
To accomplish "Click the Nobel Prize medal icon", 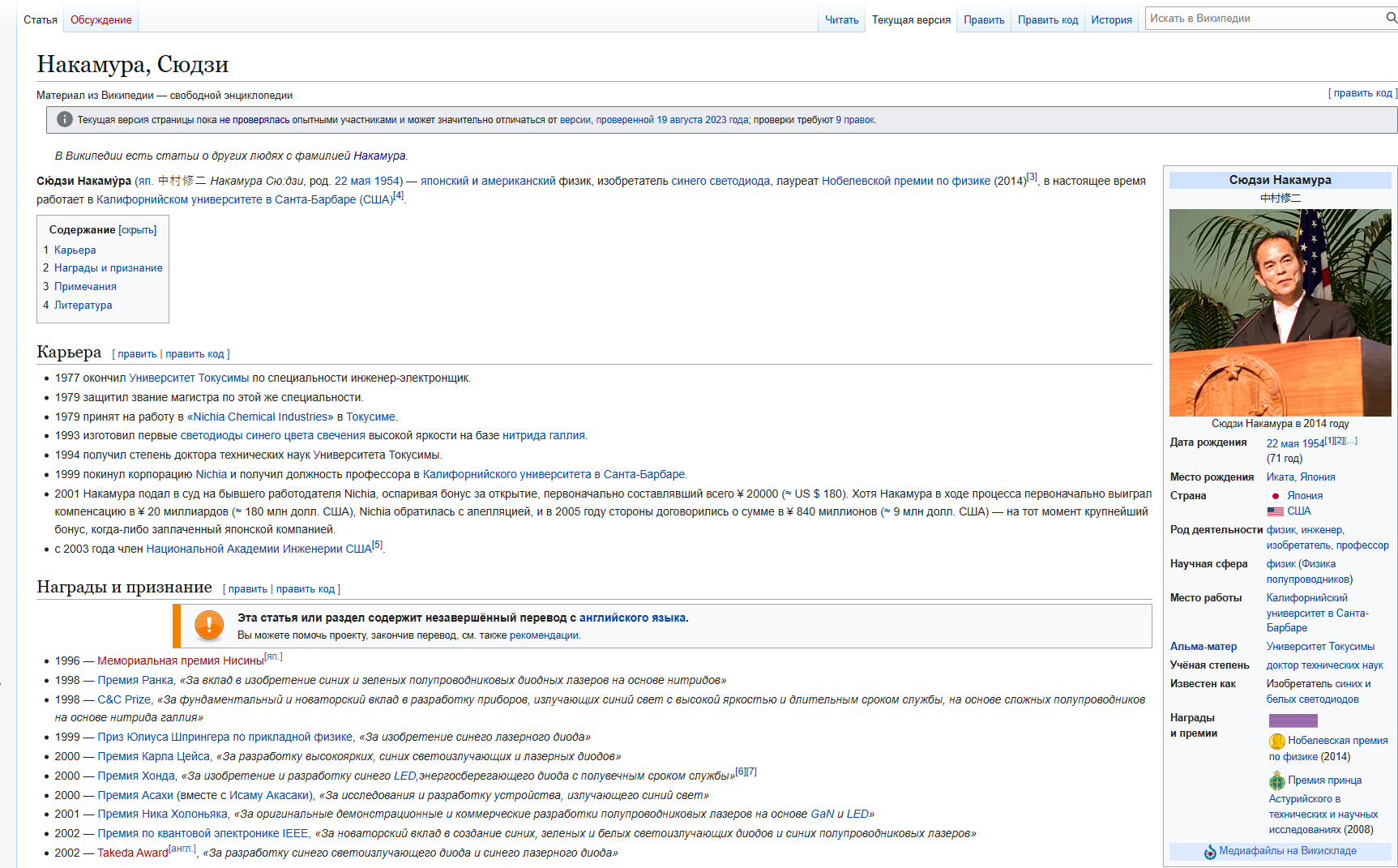I will (1277, 741).
